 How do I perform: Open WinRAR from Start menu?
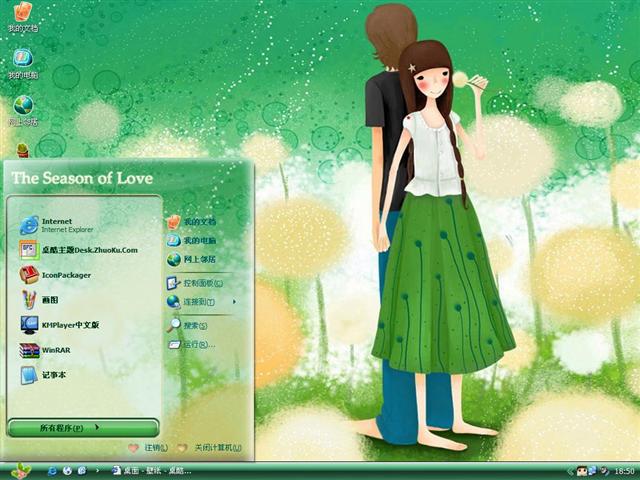click(45, 350)
